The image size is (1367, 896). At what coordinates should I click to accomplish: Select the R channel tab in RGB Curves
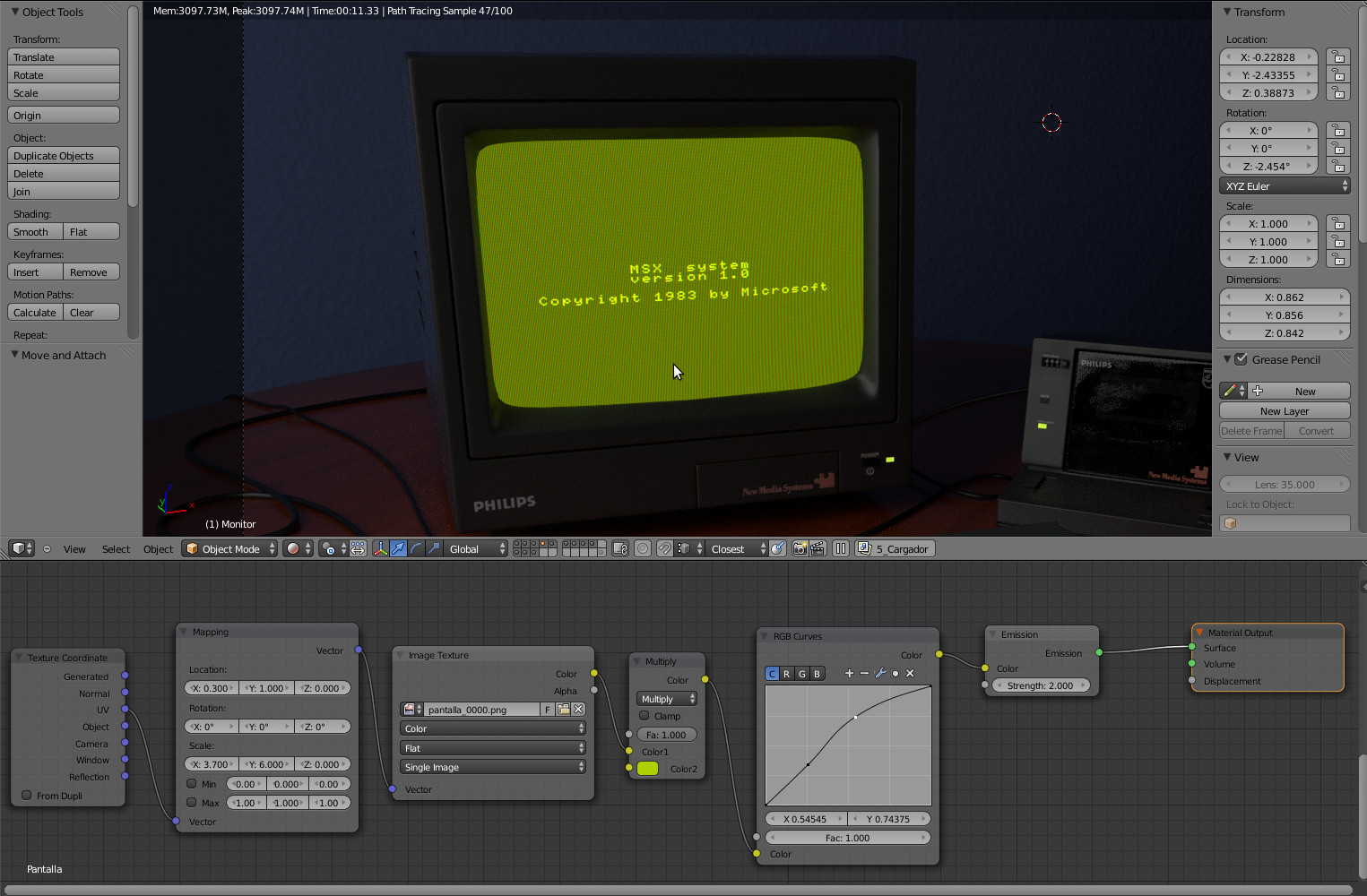pos(787,673)
